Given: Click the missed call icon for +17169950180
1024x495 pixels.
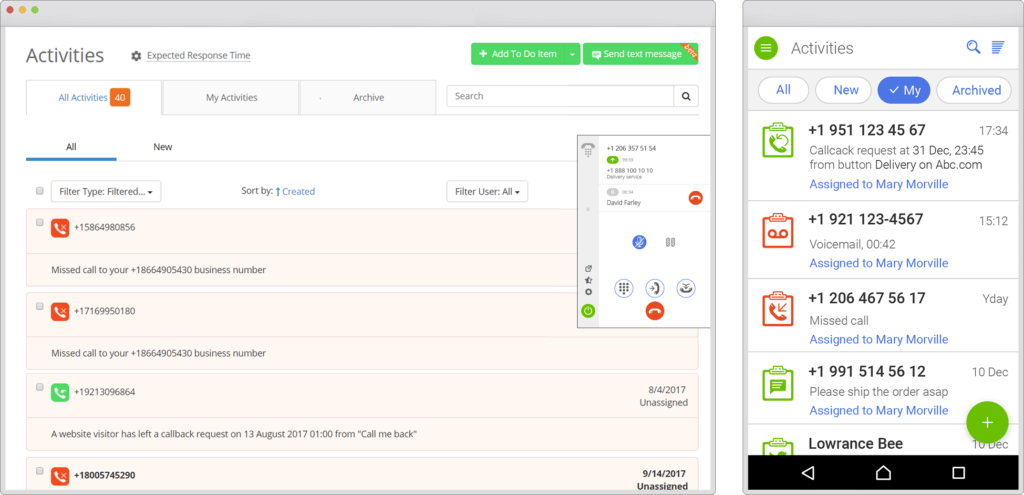Looking at the screenshot, I should [60, 311].
